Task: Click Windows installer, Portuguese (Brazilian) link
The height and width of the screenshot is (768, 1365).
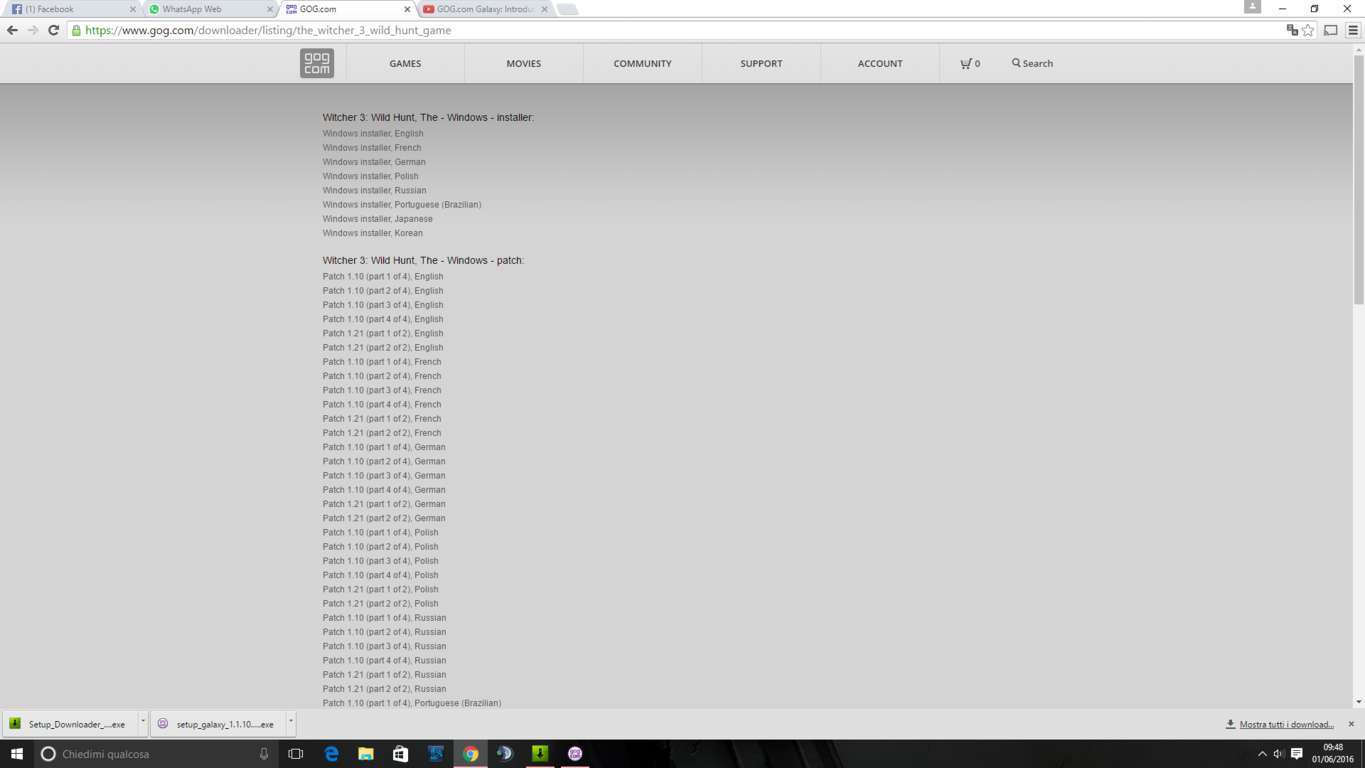Action: pyautogui.click(x=402, y=204)
